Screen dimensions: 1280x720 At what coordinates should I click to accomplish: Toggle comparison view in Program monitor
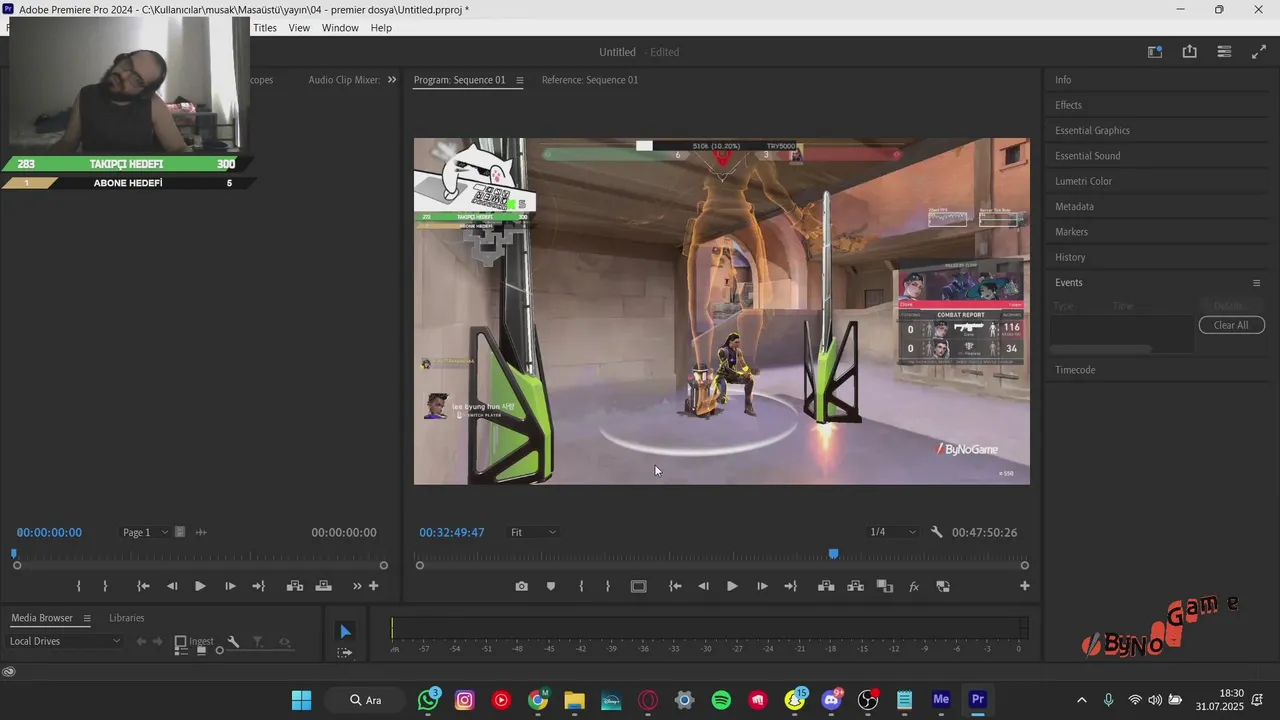point(884,587)
